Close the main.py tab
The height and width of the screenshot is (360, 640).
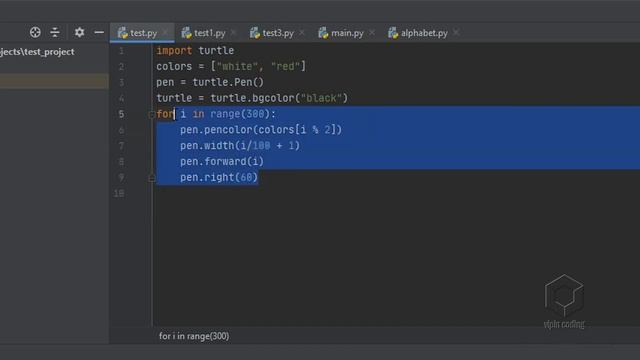click(x=372, y=32)
